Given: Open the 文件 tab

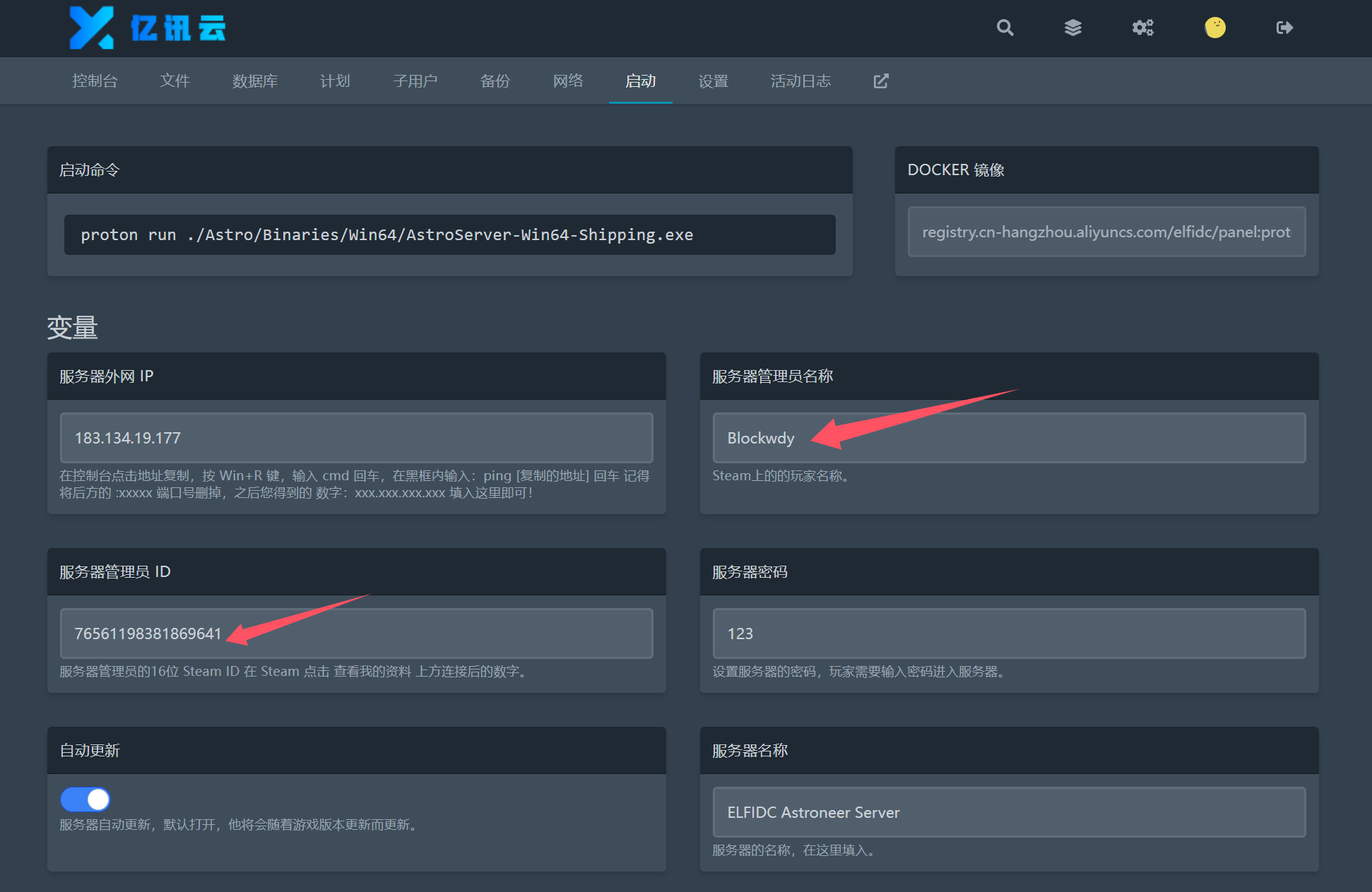Looking at the screenshot, I should pyautogui.click(x=175, y=81).
